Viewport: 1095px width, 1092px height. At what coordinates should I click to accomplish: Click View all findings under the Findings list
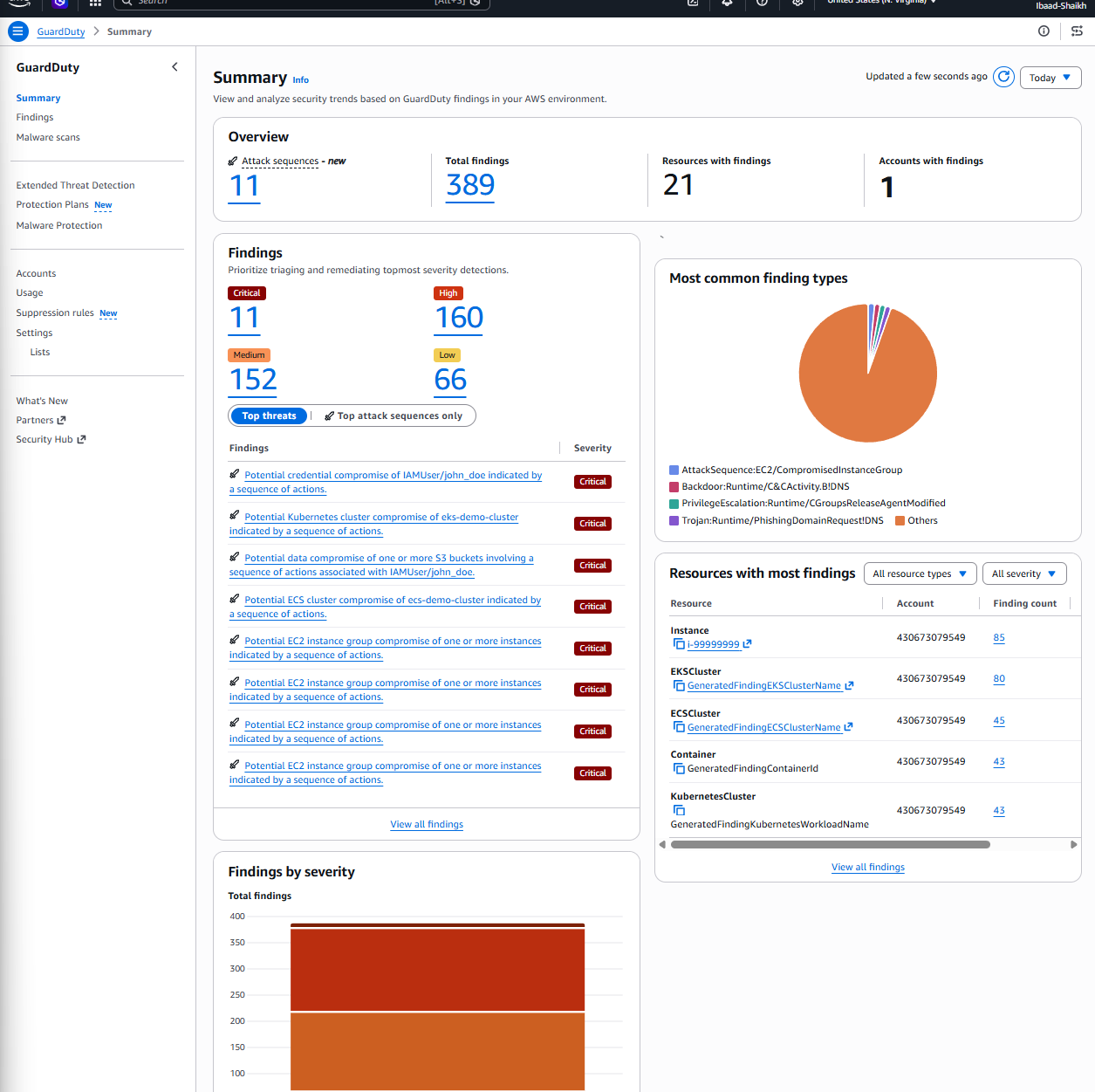pyautogui.click(x=427, y=824)
